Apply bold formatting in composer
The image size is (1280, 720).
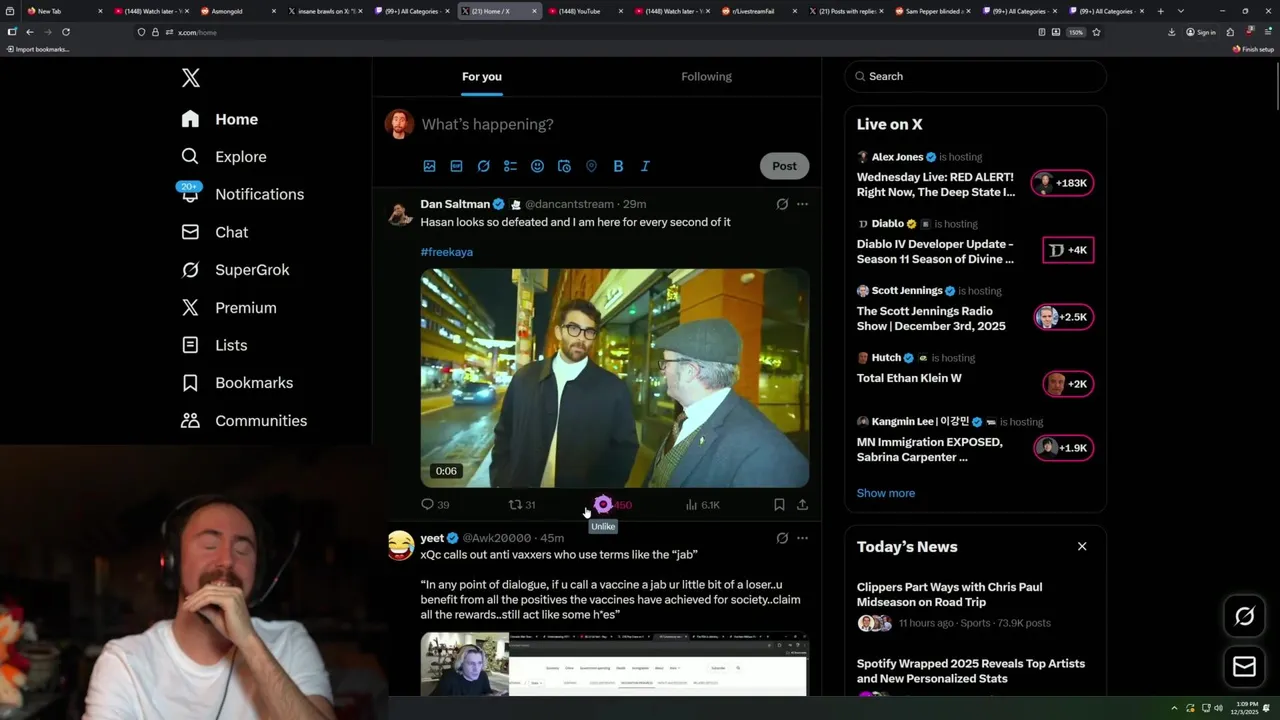tap(618, 166)
